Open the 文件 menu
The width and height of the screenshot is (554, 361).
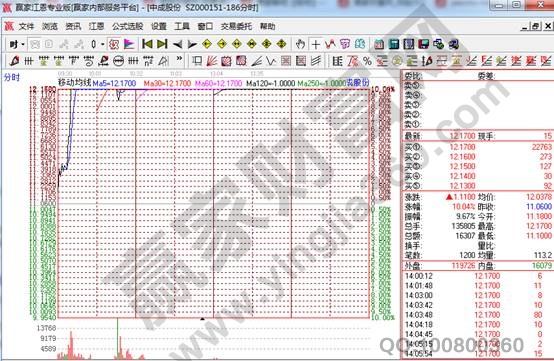[x=26, y=26]
